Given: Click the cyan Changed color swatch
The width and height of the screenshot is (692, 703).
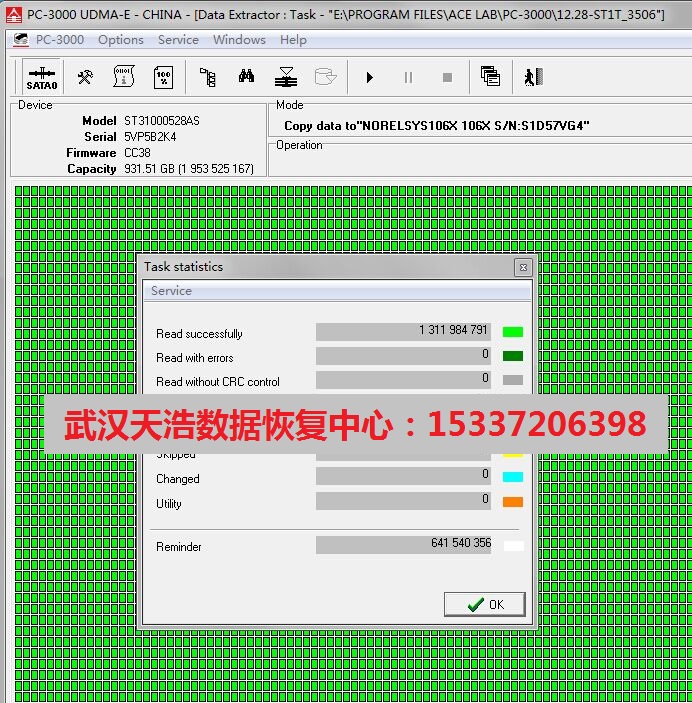Looking at the screenshot, I should click(x=512, y=477).
